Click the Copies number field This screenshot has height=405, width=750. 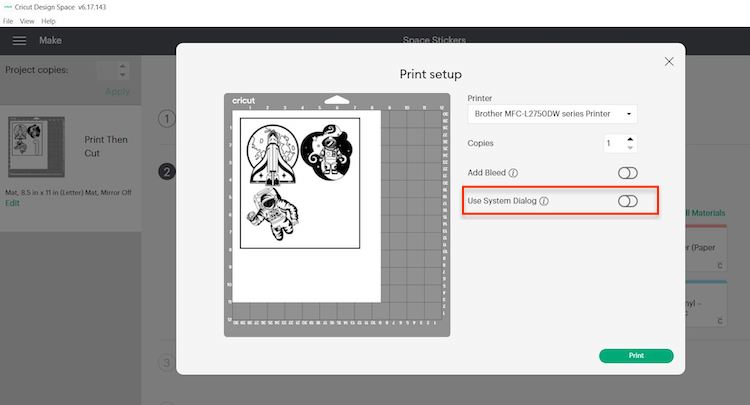coord(615,143)
